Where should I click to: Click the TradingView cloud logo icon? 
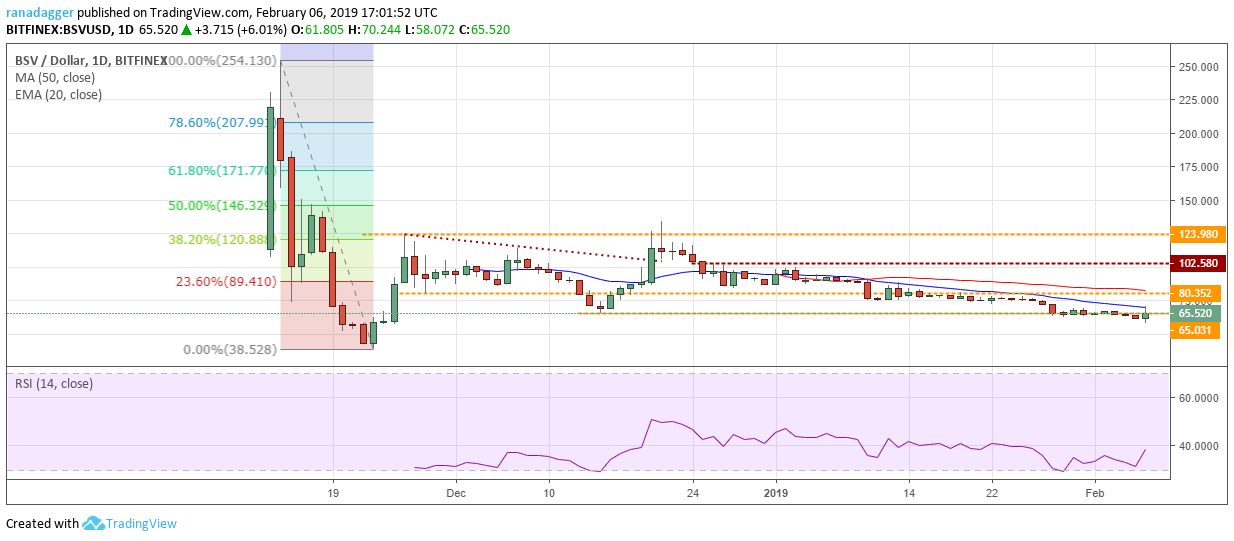(x=93, y=523)
